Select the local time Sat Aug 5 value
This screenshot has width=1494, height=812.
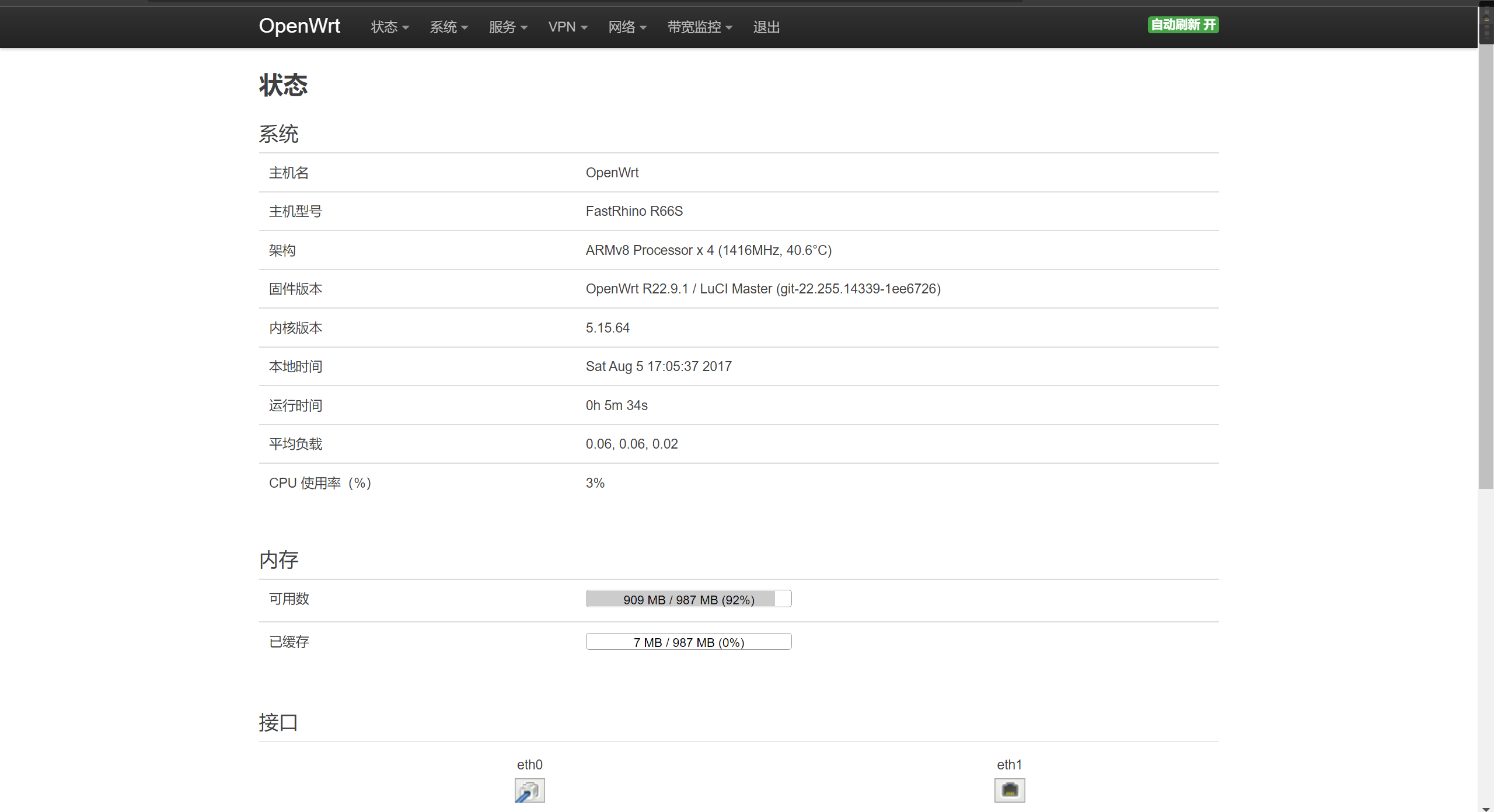point(659,366)
